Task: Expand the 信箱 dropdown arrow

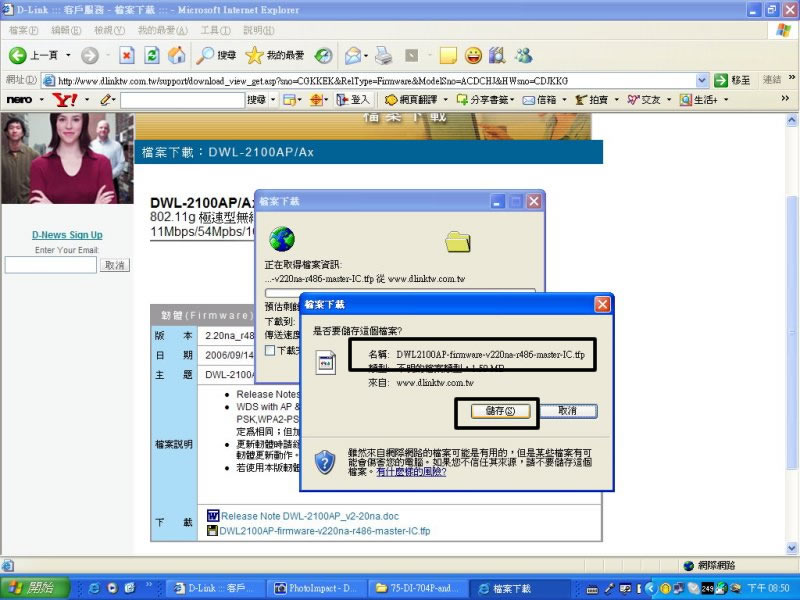Action: click(x=564, y=99)
